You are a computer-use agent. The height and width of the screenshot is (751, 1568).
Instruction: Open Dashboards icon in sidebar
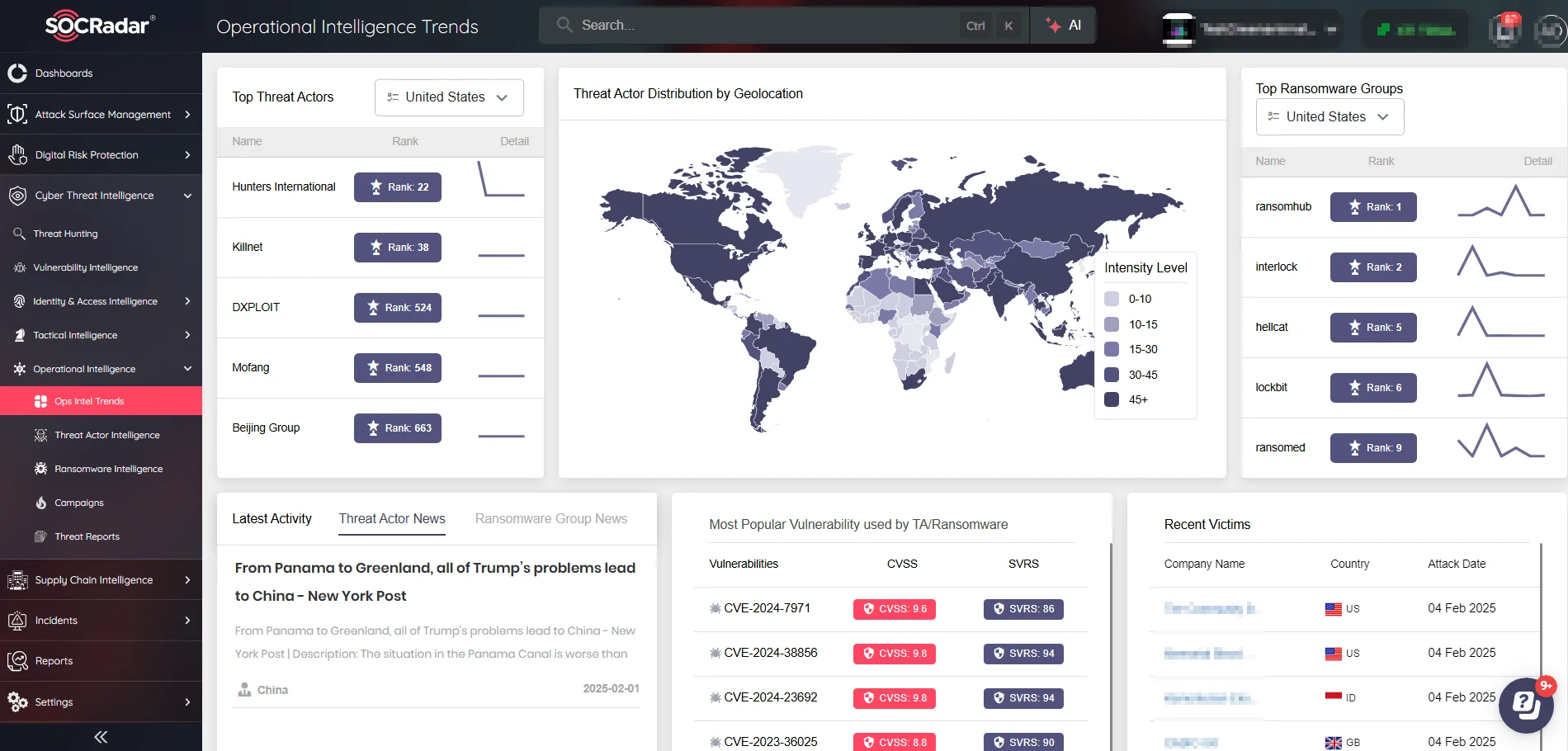[x=17, y=73]
